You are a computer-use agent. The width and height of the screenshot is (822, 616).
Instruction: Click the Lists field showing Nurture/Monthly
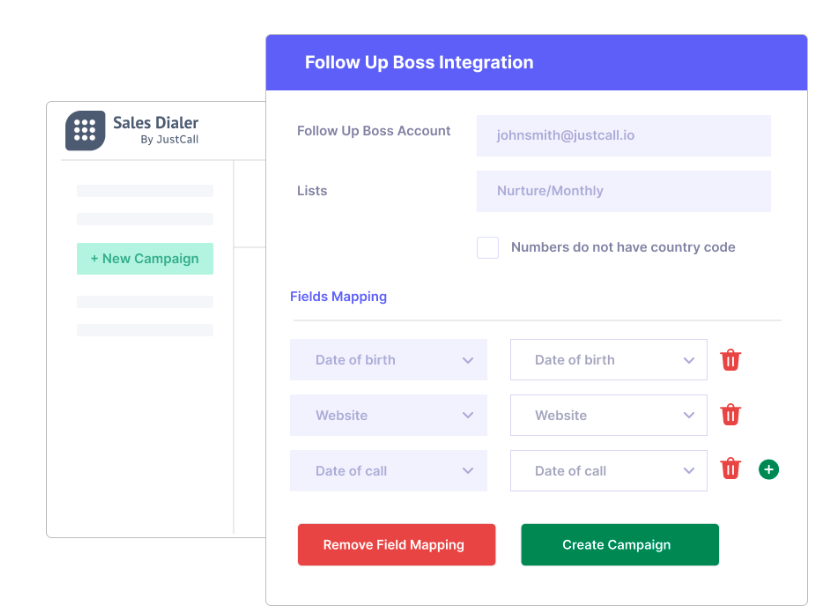[x=623, y=191]
